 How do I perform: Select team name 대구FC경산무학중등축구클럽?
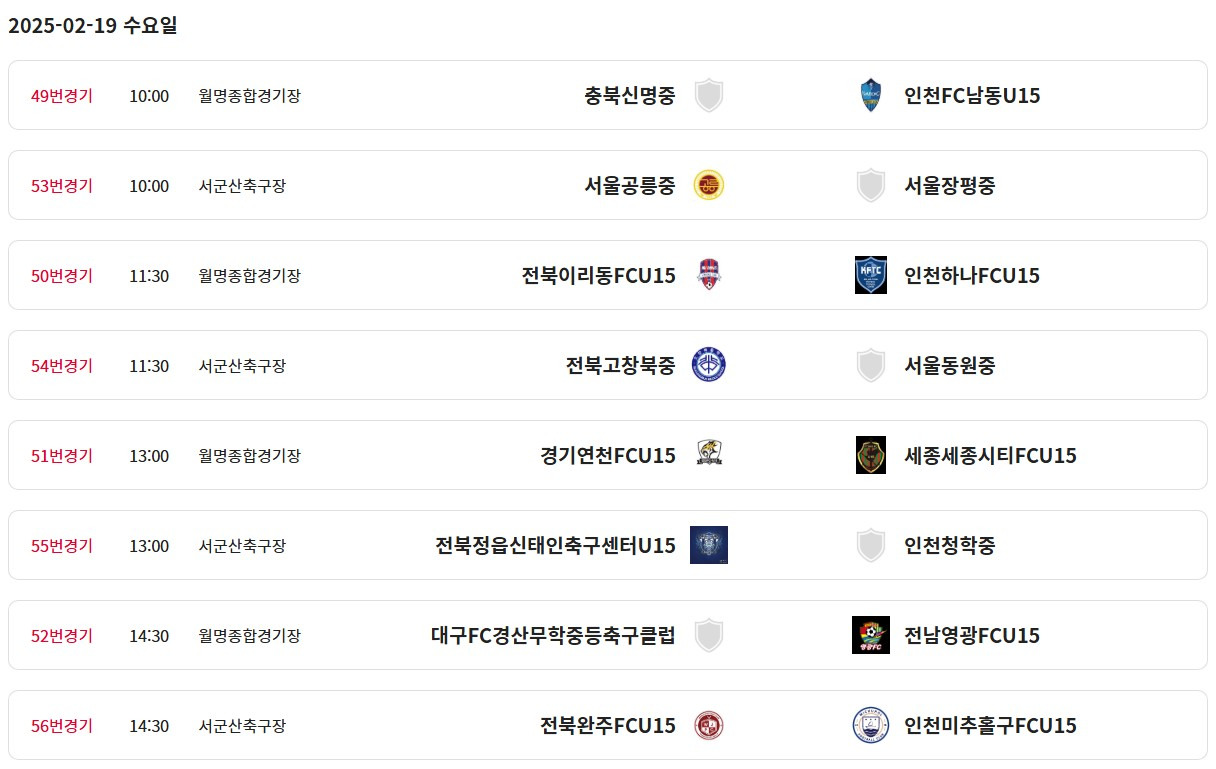point(553,636)
